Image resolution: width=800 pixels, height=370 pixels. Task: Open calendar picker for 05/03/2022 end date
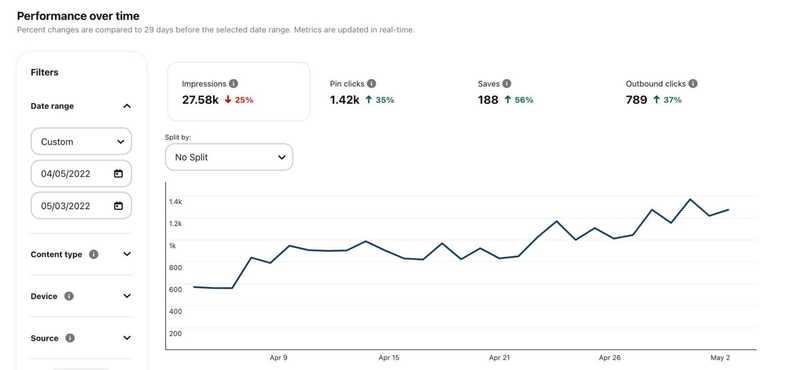pyautogui.click(x=118, y=206)
